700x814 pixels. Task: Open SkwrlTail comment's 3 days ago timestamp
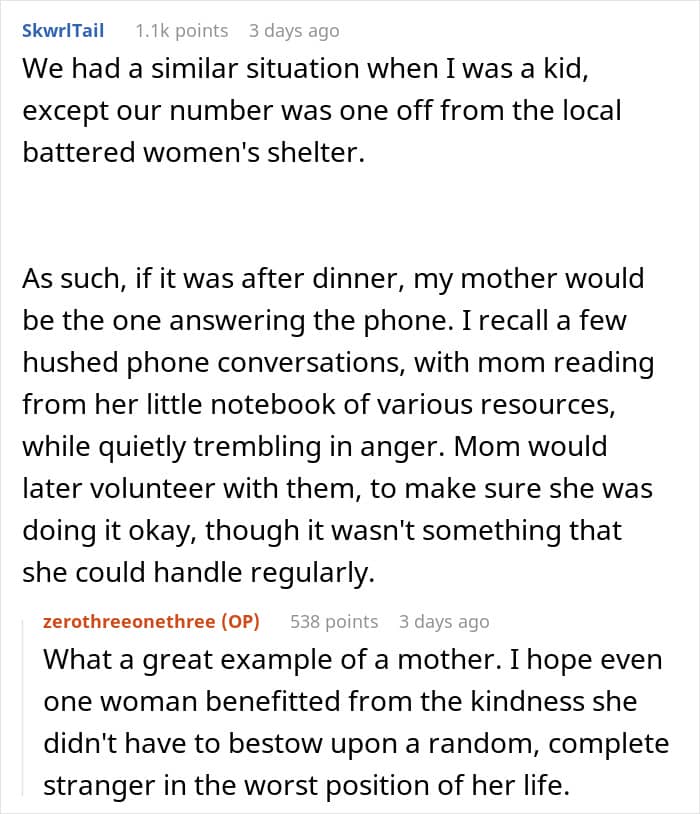(x=294, y=31)
